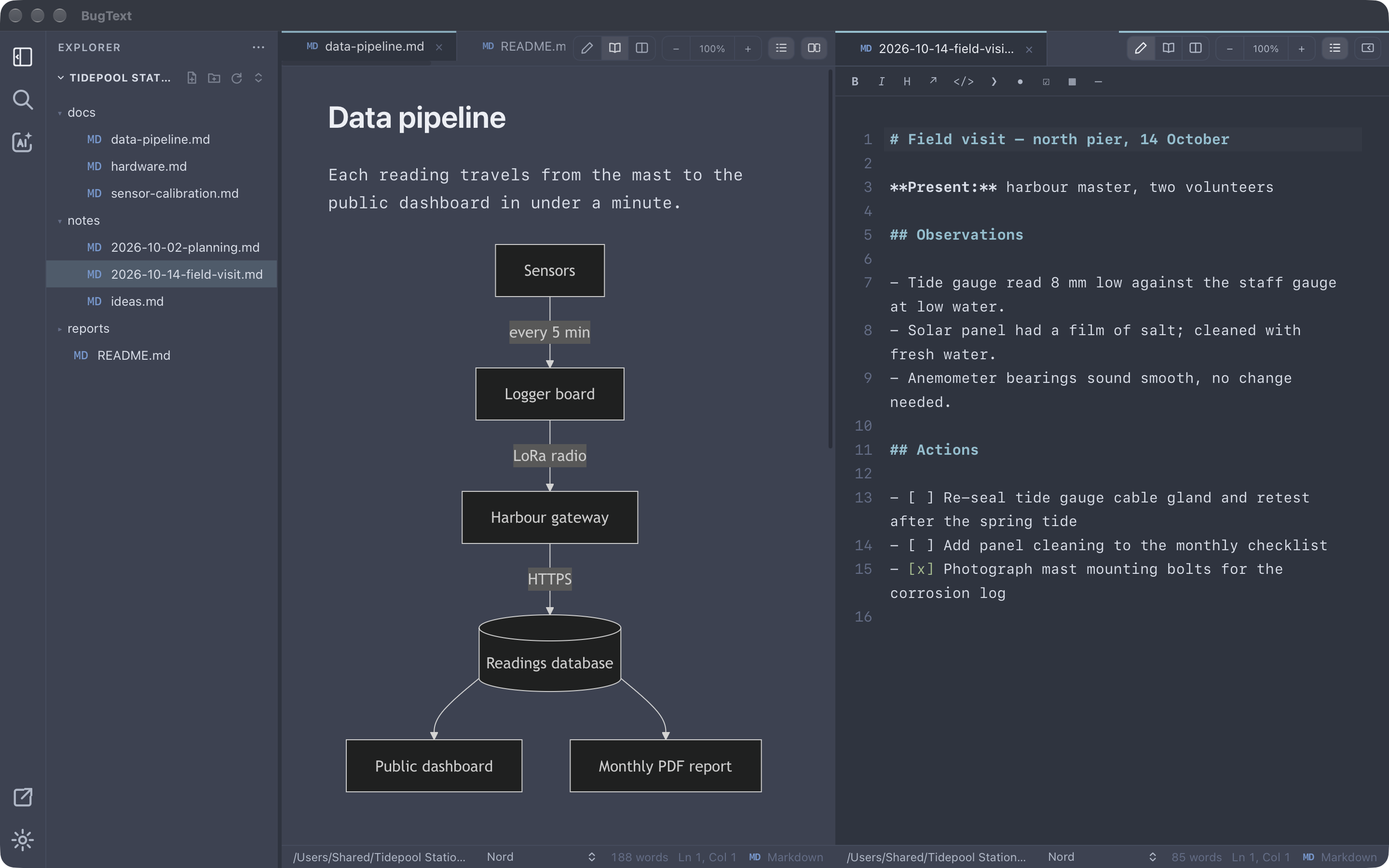The image size is (1389, 868).
Task: Switch to the README.m tab
Action: (x=523, y=46)
